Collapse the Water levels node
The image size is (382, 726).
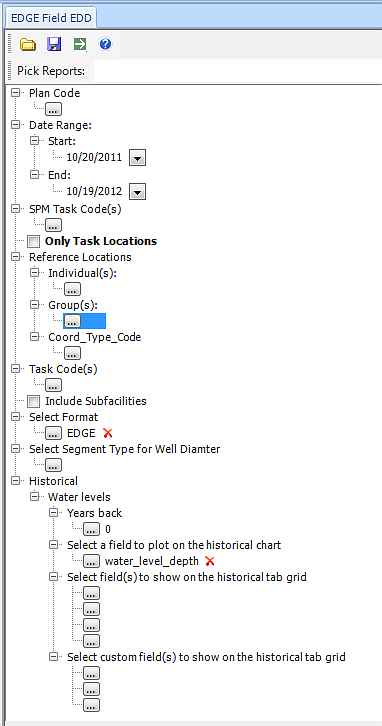tap(35, 497)
